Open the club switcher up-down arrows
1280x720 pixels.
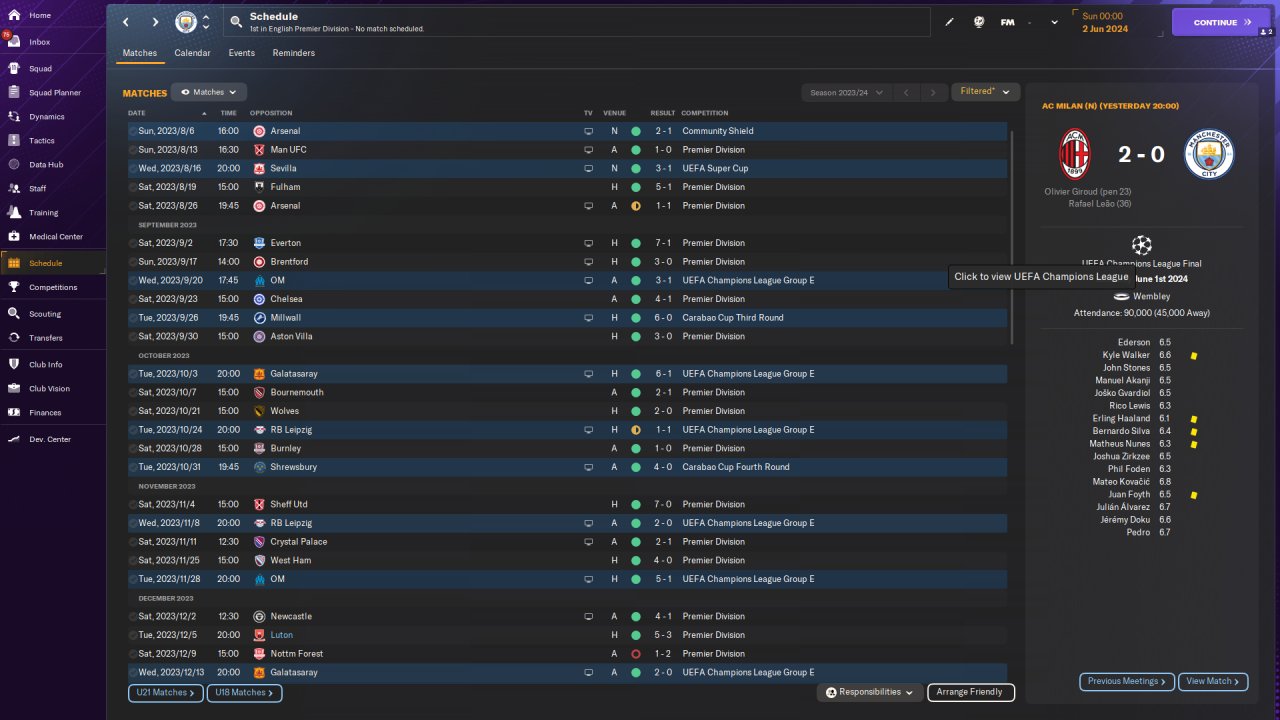[x=206, y=22]
